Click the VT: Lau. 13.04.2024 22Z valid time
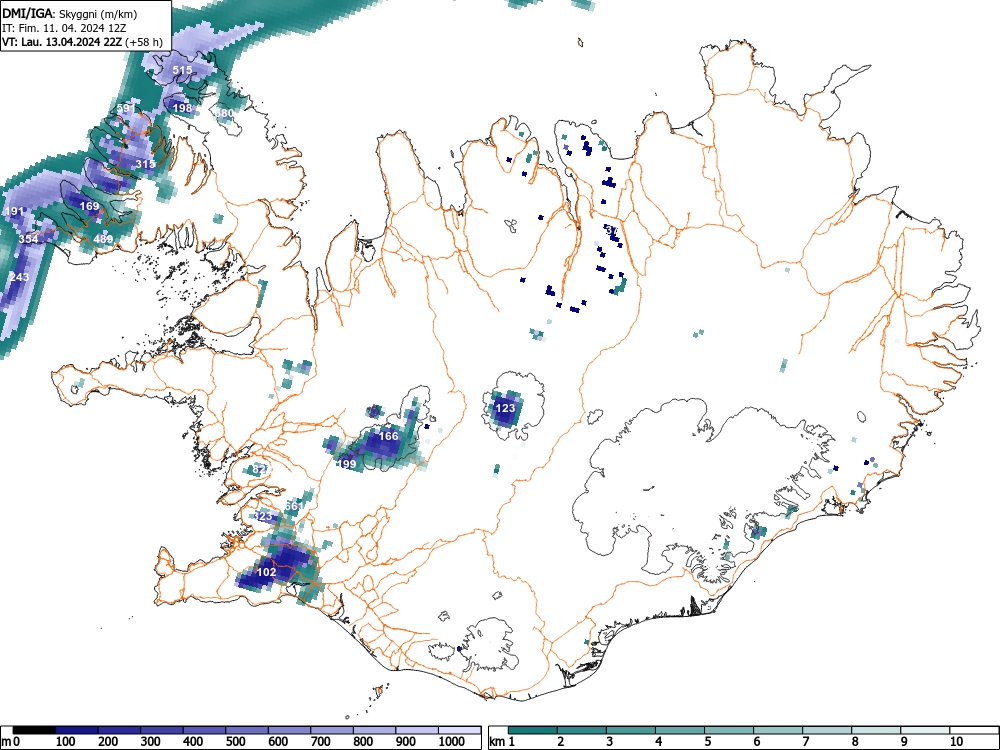Viewport: 1000px width, 750px height. coord(62,42)
